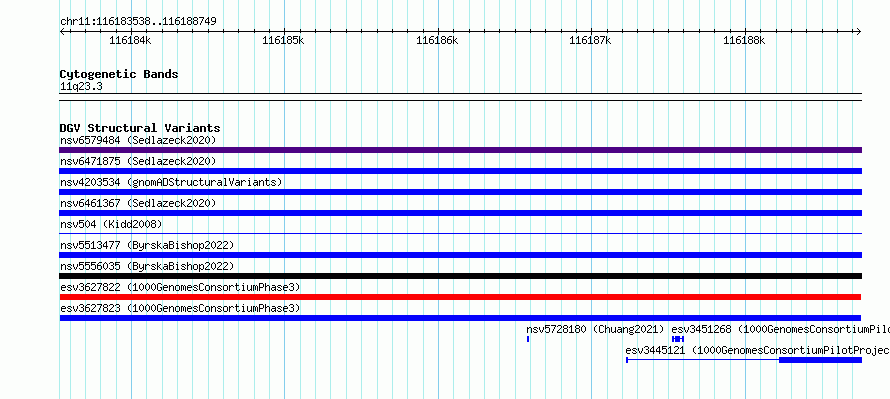Click the nsv6579484 (Sedlazeck2020) label

138,140
